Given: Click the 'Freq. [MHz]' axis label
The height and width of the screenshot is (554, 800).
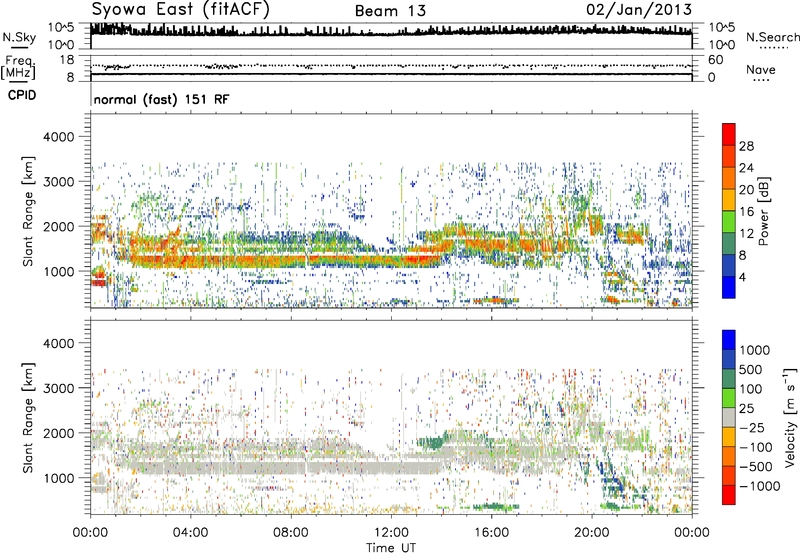Looking at the screenshot, I should (18, 68).
